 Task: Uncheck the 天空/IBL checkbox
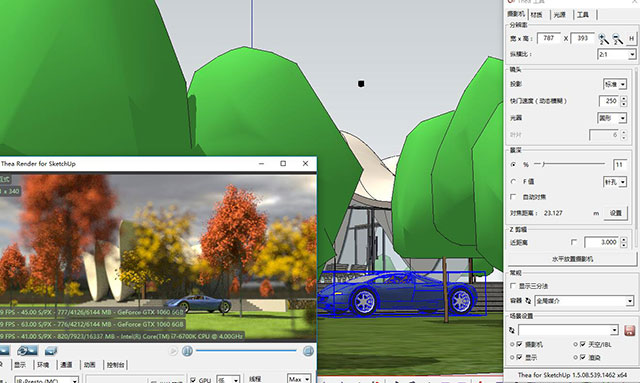coord(583,344)
